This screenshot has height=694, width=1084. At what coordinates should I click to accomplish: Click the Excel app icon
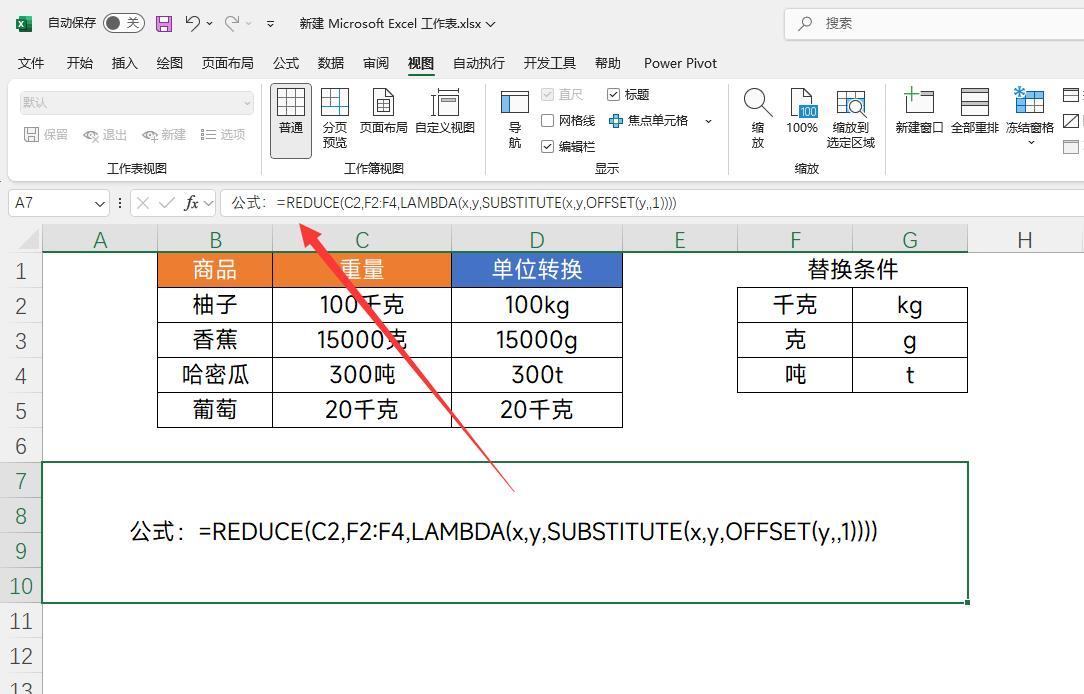pyautogui.click(x=24, y=24)
